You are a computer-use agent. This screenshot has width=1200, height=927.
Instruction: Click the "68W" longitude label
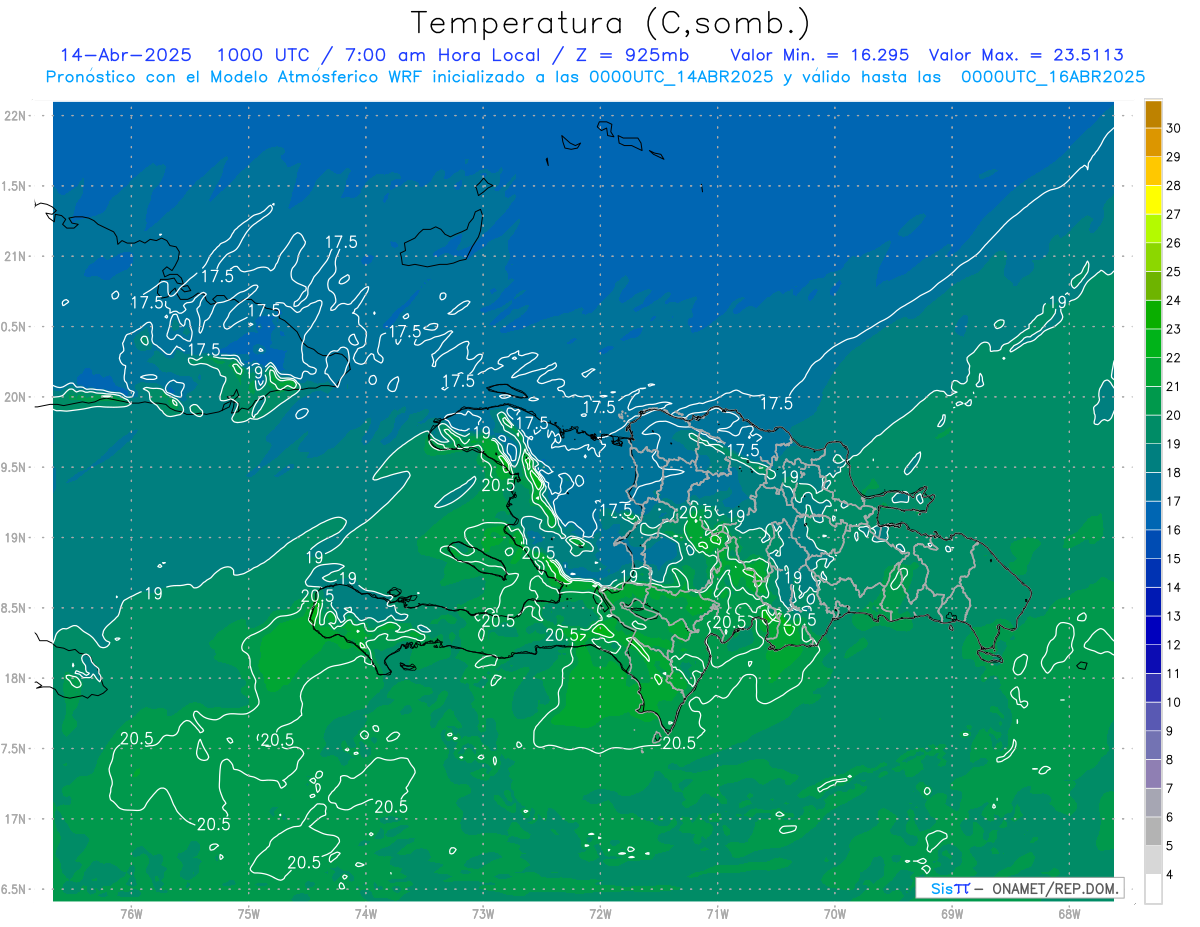tap(1068, 914)
